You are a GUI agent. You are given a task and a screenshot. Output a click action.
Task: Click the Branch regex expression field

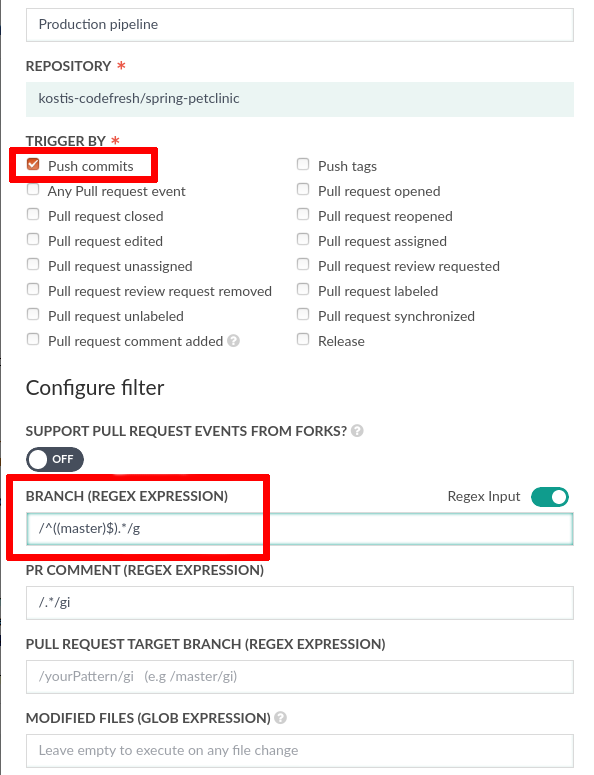[x=299, y=529]
